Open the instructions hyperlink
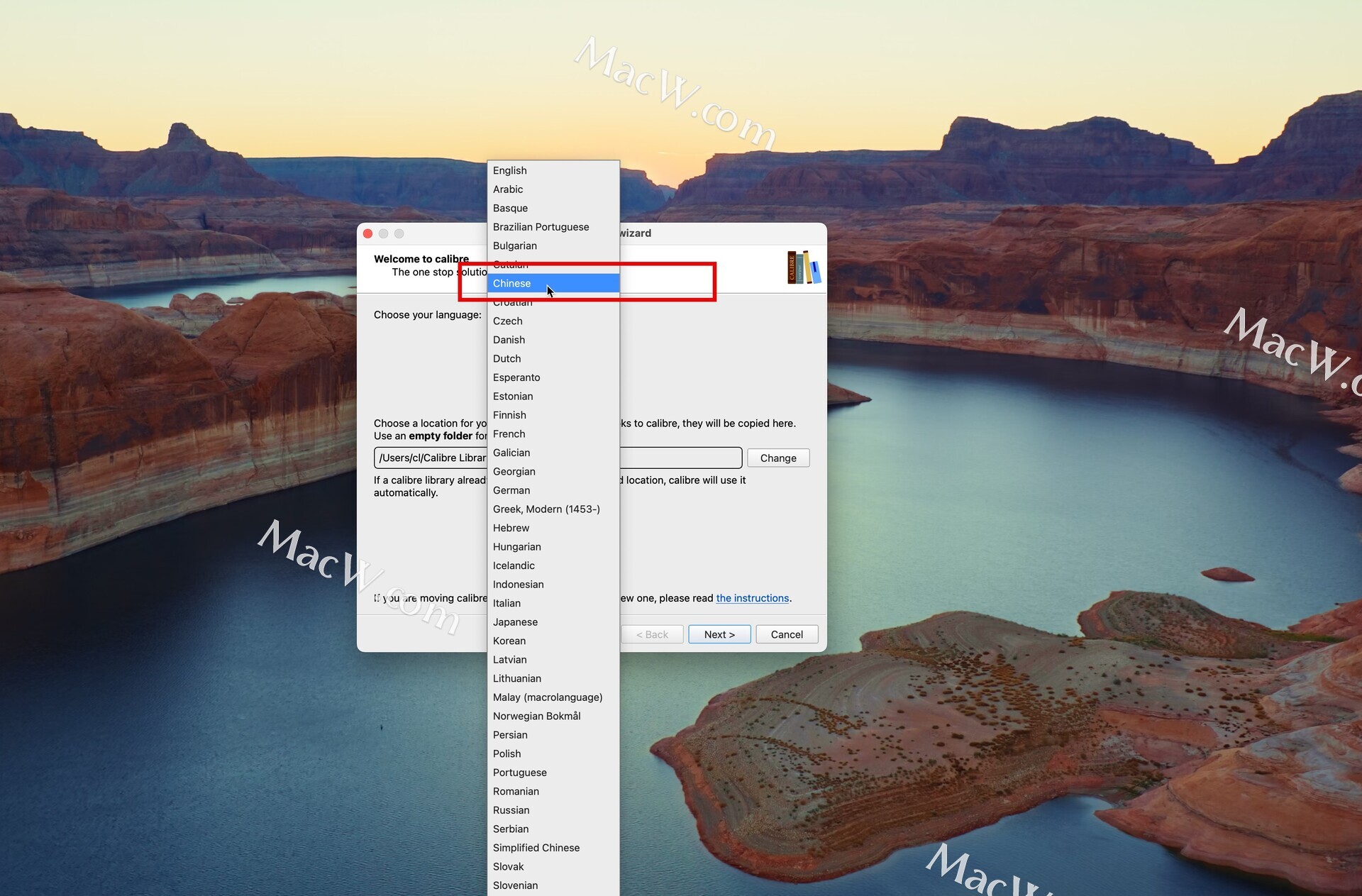The height and width of the screenshot is (896, 1362). pyautogui.click(x=752, y=598)
